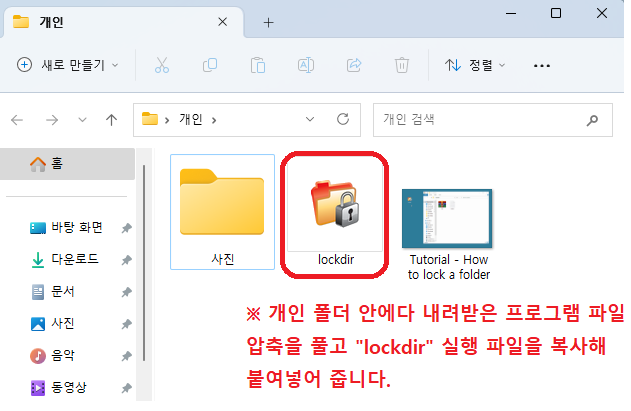Click the Cut scissors icon
Screen dimensions: 631x411
point(162,65)
